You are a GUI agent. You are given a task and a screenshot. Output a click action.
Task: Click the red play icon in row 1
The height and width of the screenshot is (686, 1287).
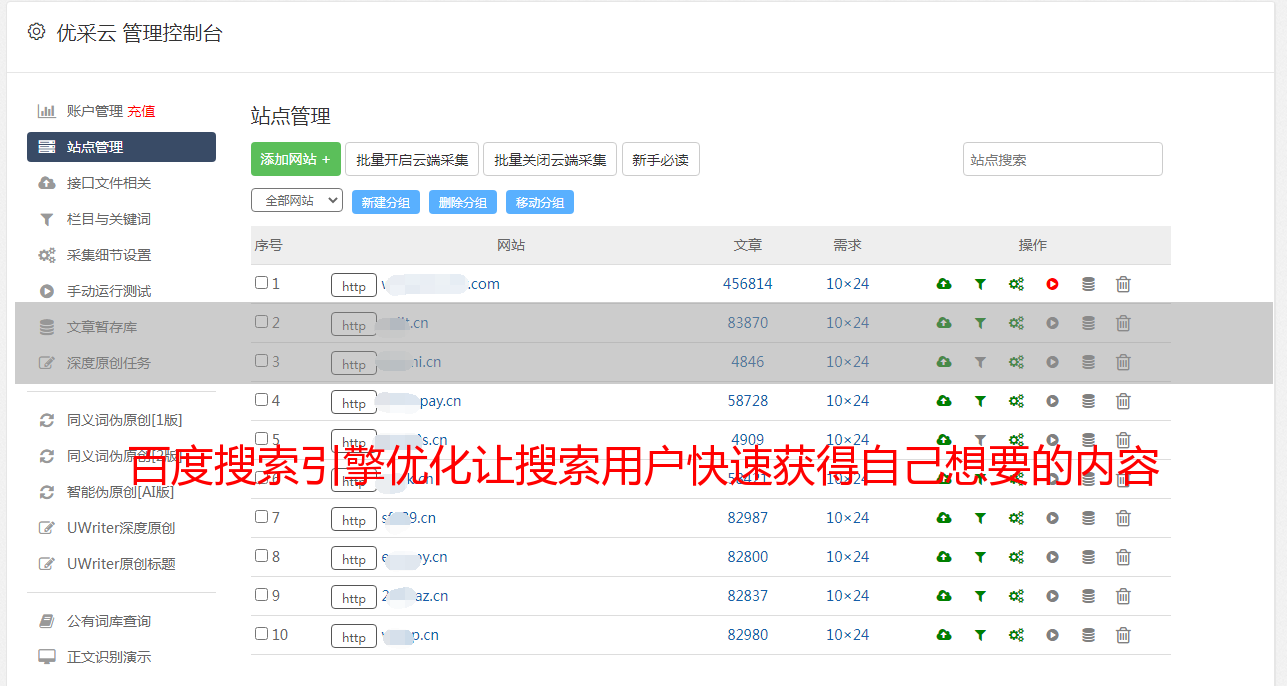(1052, 284)
